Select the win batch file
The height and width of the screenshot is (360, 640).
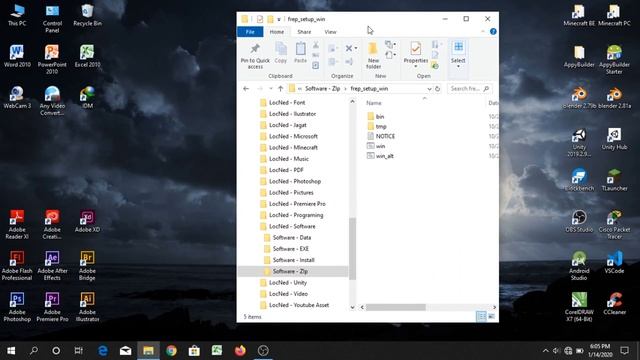pos(376,146)
